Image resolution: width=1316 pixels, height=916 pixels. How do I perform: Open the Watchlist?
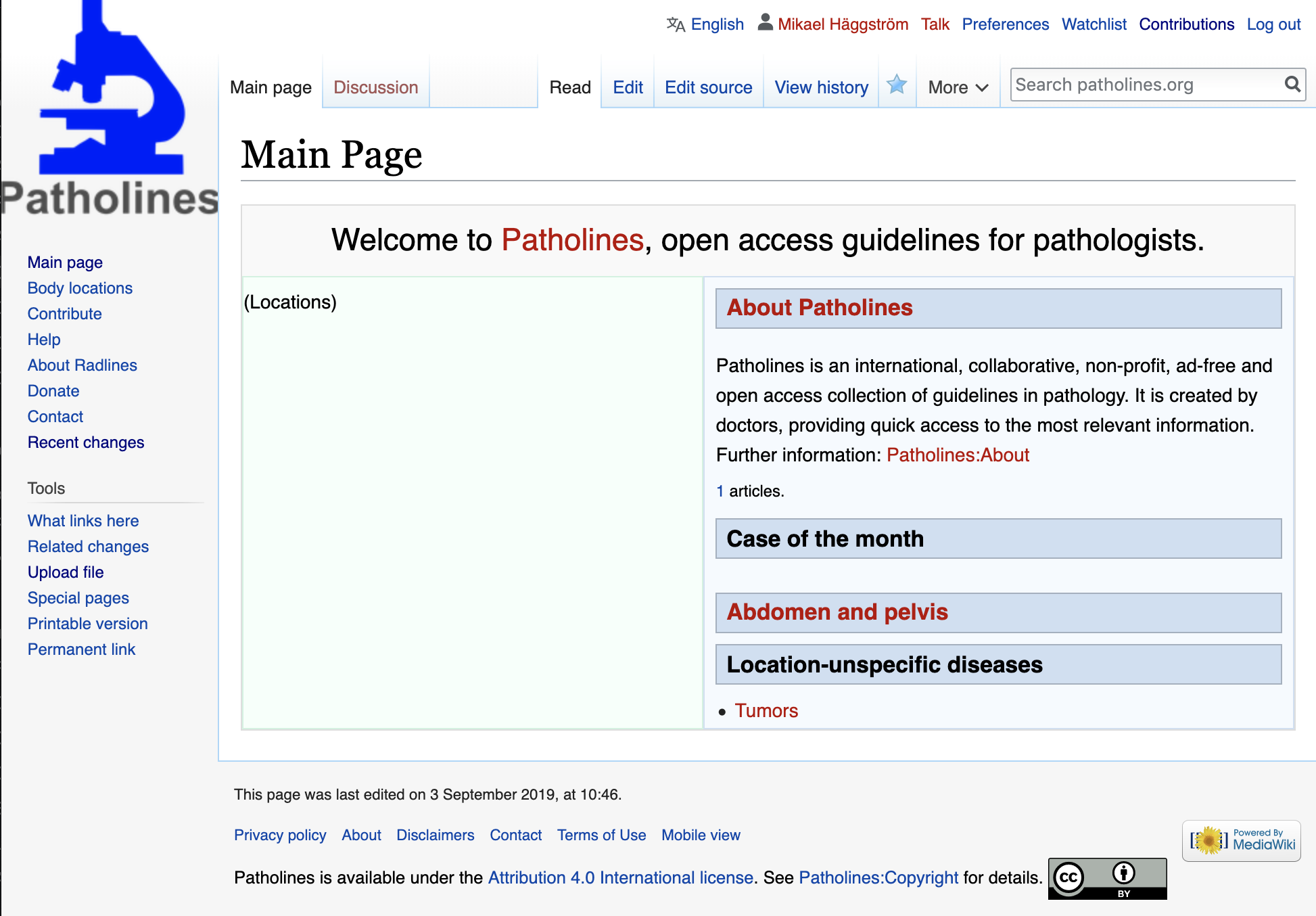(1094, 24)
